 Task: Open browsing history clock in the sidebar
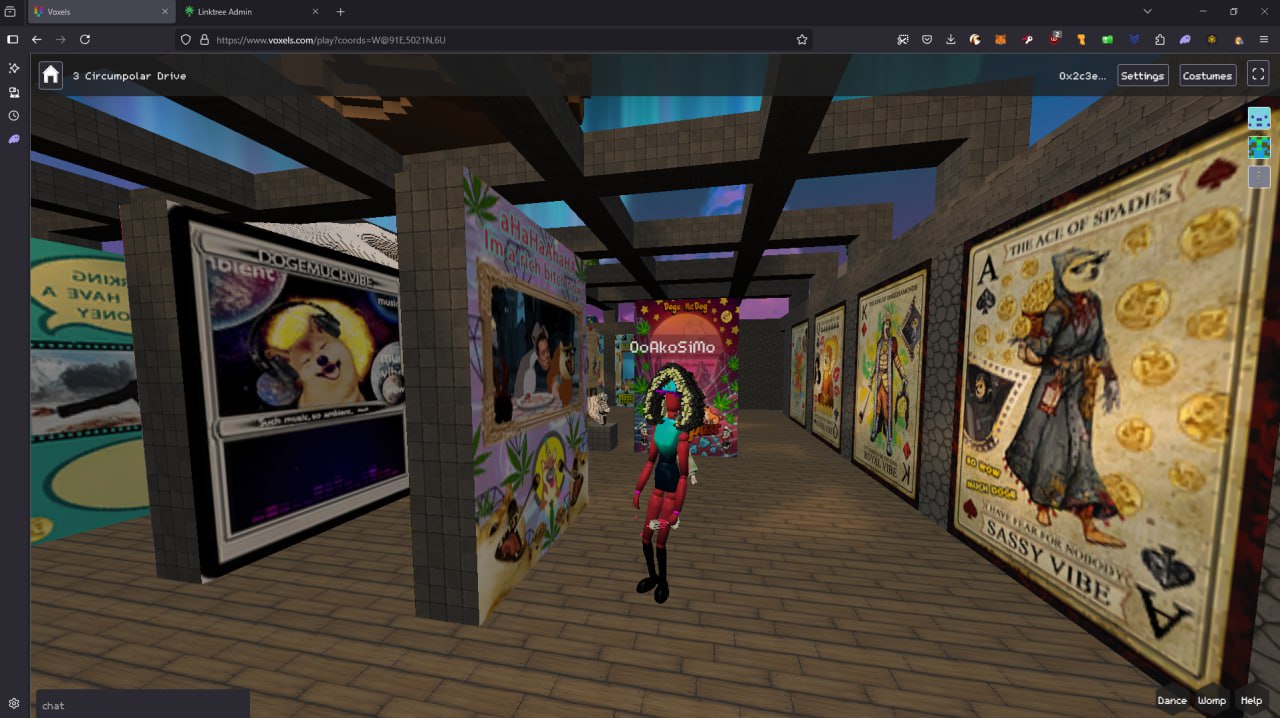tap(14, 116)
